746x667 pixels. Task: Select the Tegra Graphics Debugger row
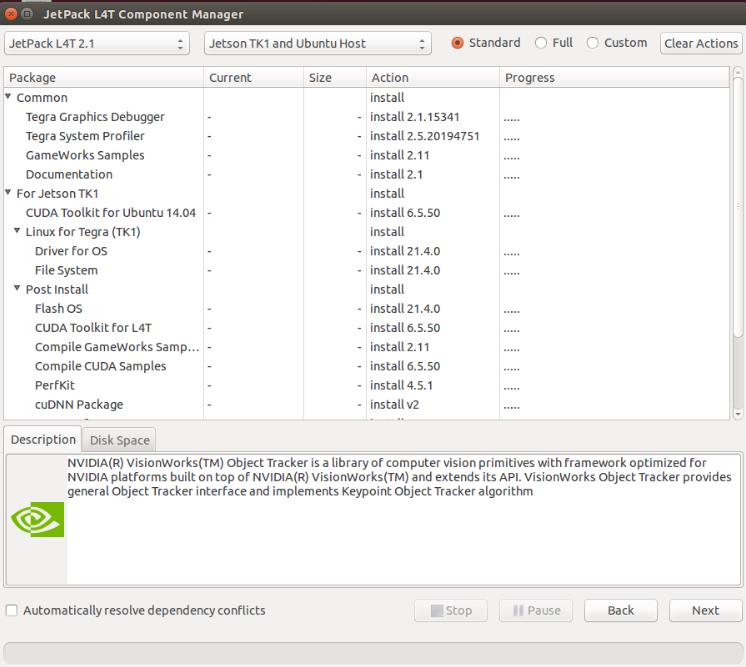[366, 117]
